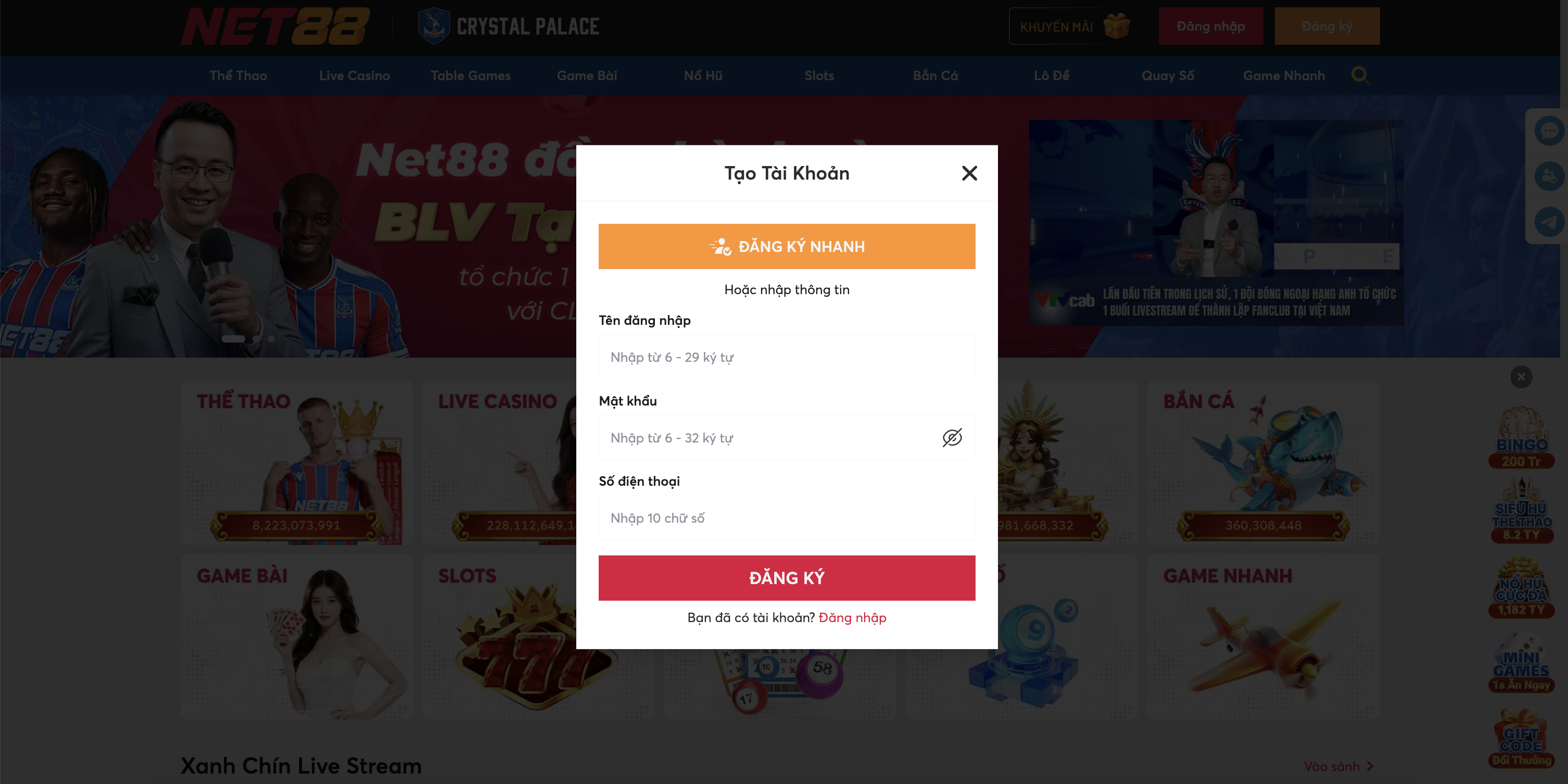
Task: Select first banner carousel indicator
Action: click(x=233, y=338)
